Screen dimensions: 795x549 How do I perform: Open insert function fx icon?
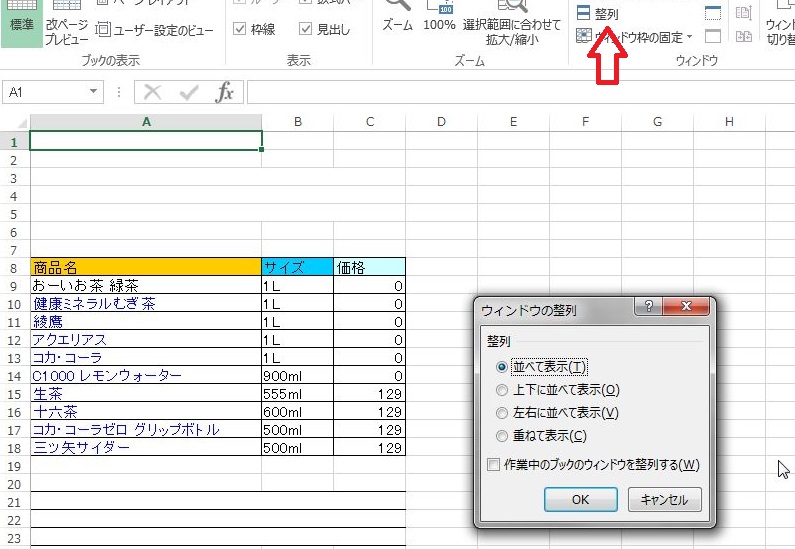tap(225, 92)
